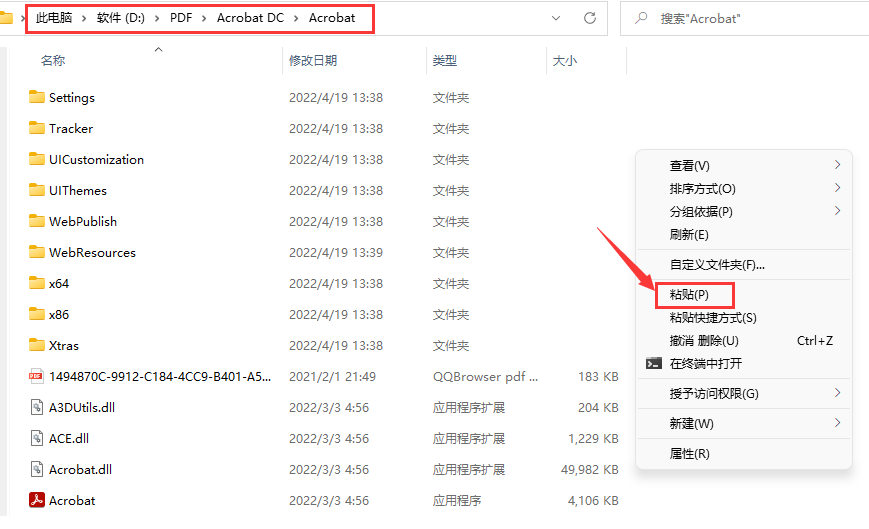Select the x86 folder icon
This screenshot has width=869, height=529.
37,314
